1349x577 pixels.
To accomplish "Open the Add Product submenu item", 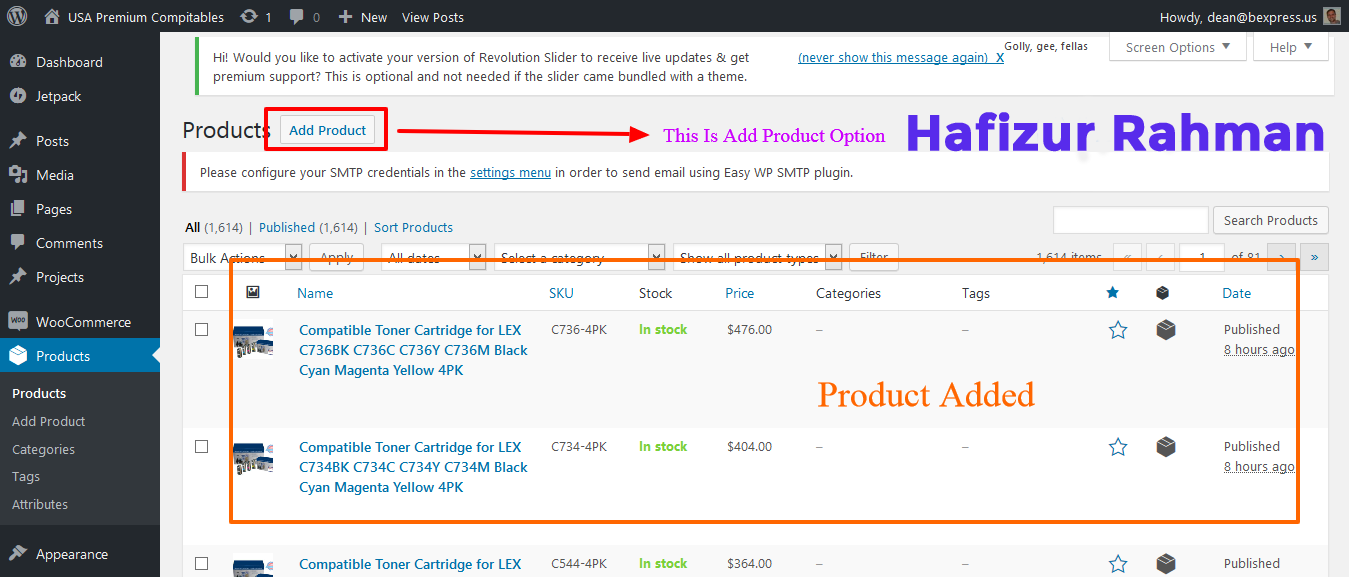I will pos(49,421).
